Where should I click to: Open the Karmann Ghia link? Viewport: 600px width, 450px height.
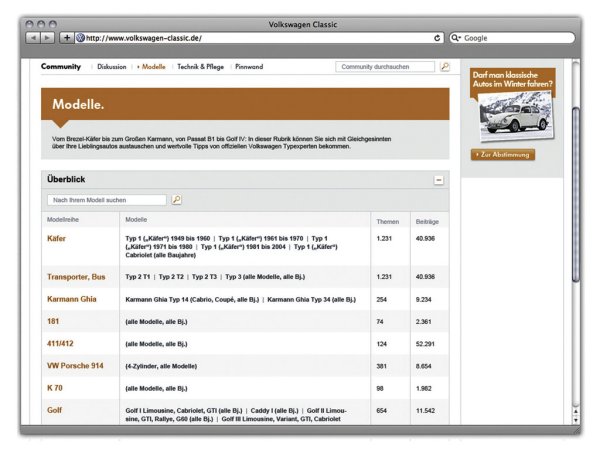[x=72, y=299]
